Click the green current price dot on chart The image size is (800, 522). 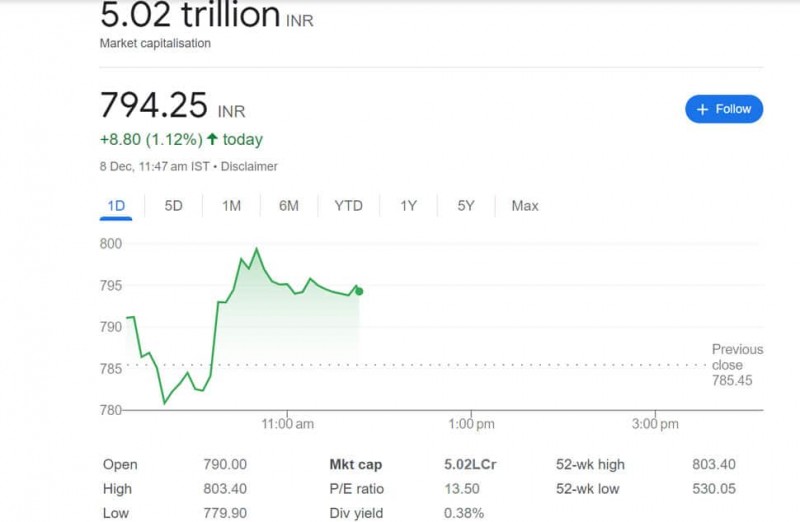pos(359,291)
